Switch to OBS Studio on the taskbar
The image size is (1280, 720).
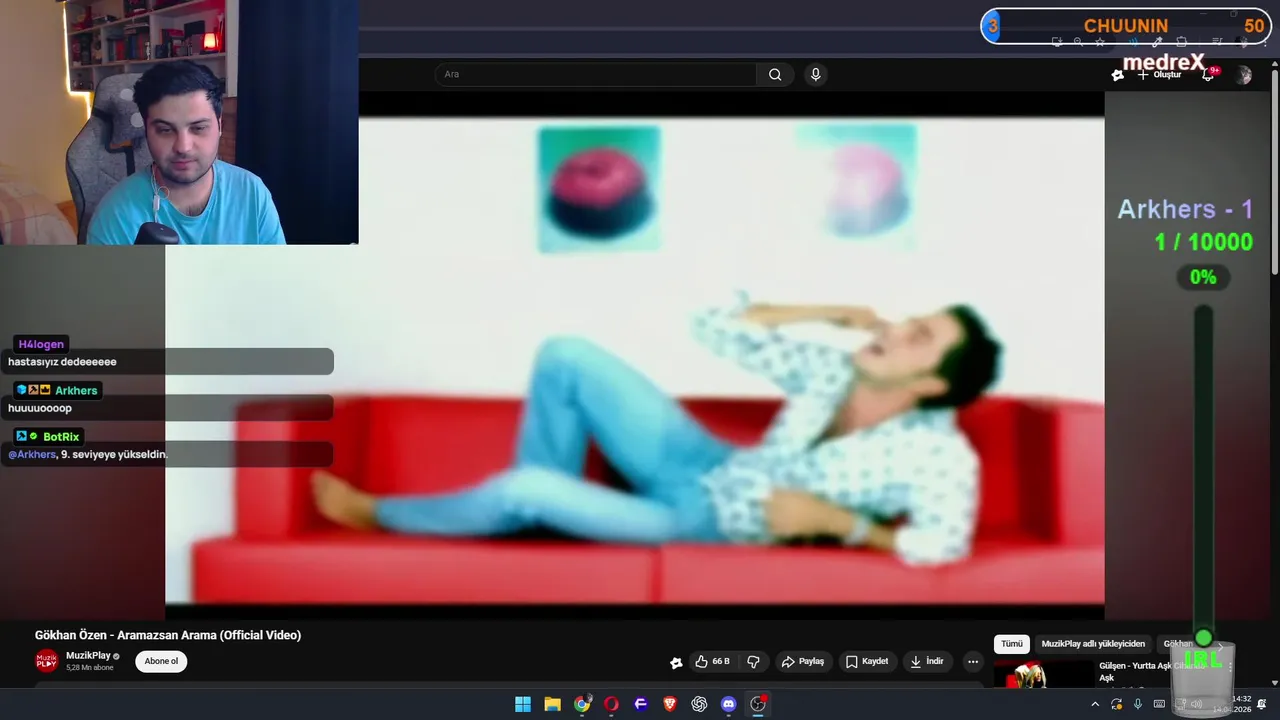758,704
